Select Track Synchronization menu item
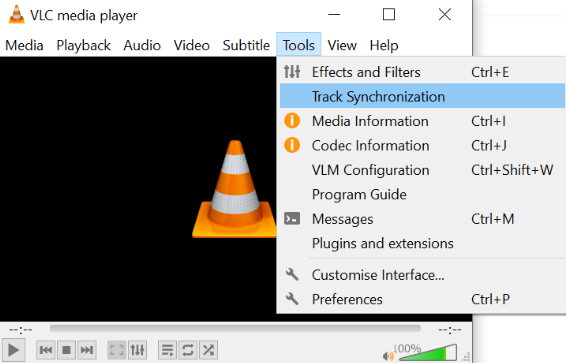This screenshot has width=566, height=363. pyautogui.click(x=422, y=96)
